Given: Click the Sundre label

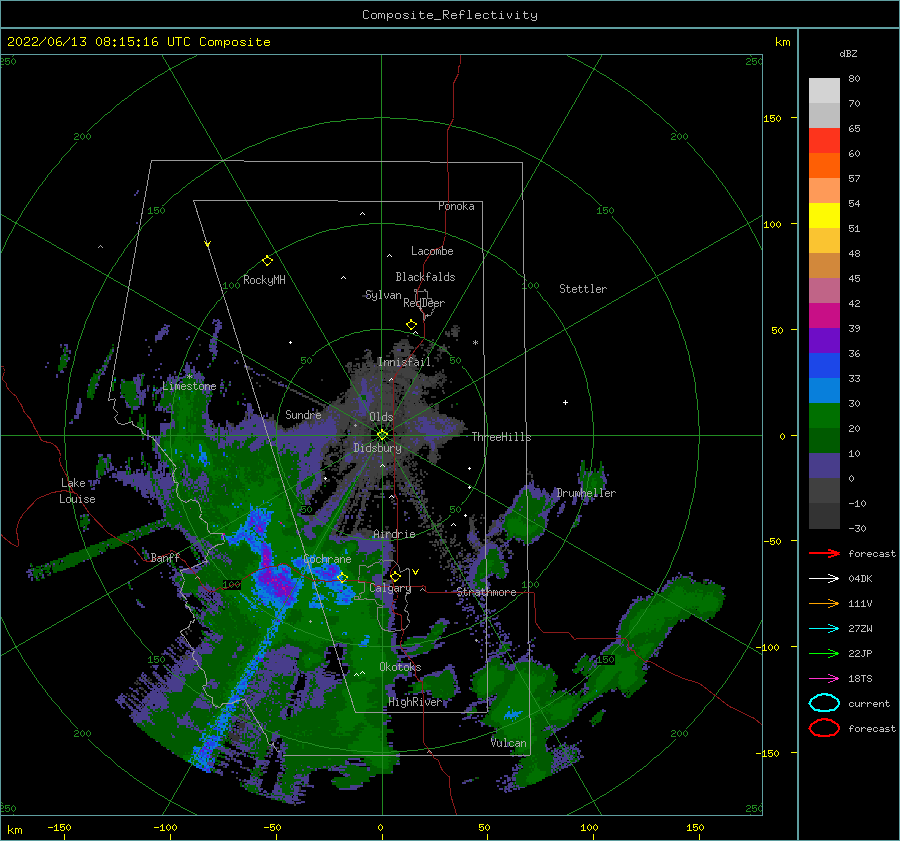Looking at the screenshot, I should tap(303, 414).
